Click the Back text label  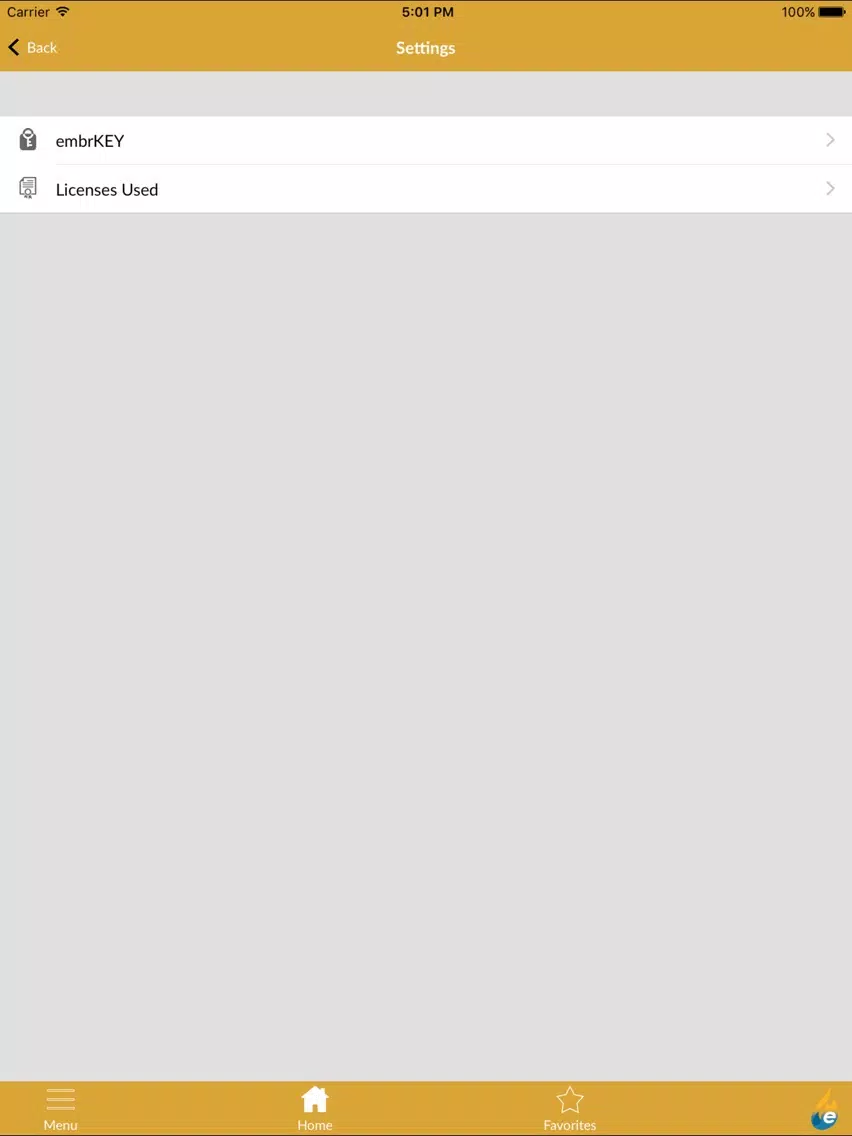42,48
